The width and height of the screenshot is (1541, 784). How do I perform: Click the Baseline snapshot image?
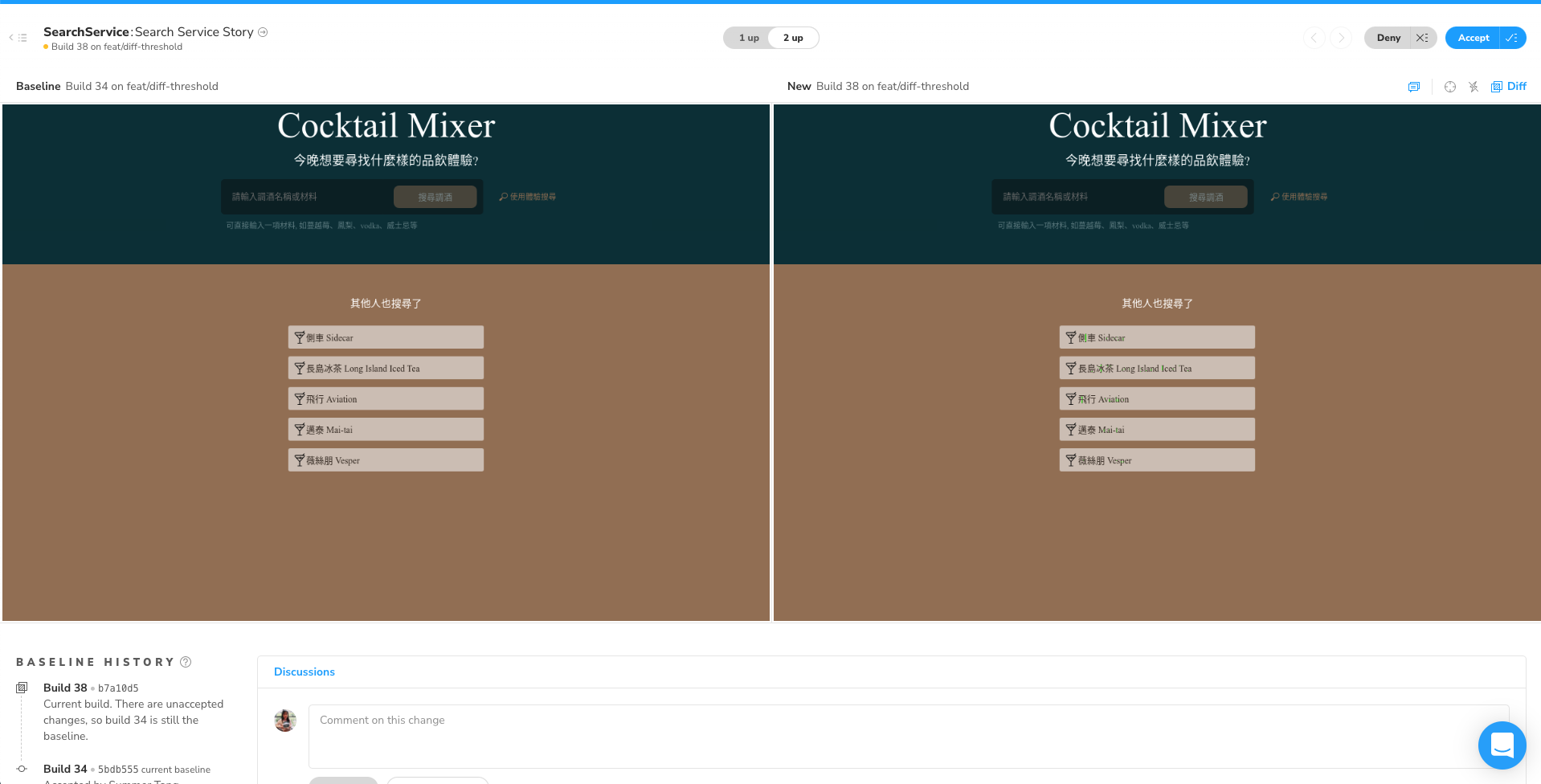point(386,361)
